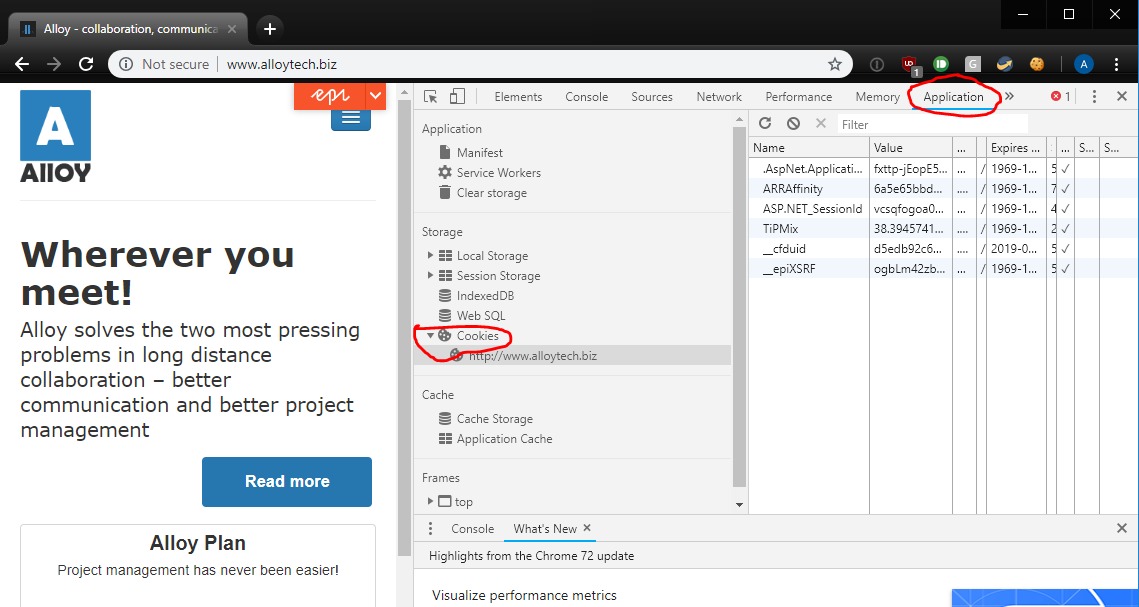Close the What's New drawer tab

[587, 528]
